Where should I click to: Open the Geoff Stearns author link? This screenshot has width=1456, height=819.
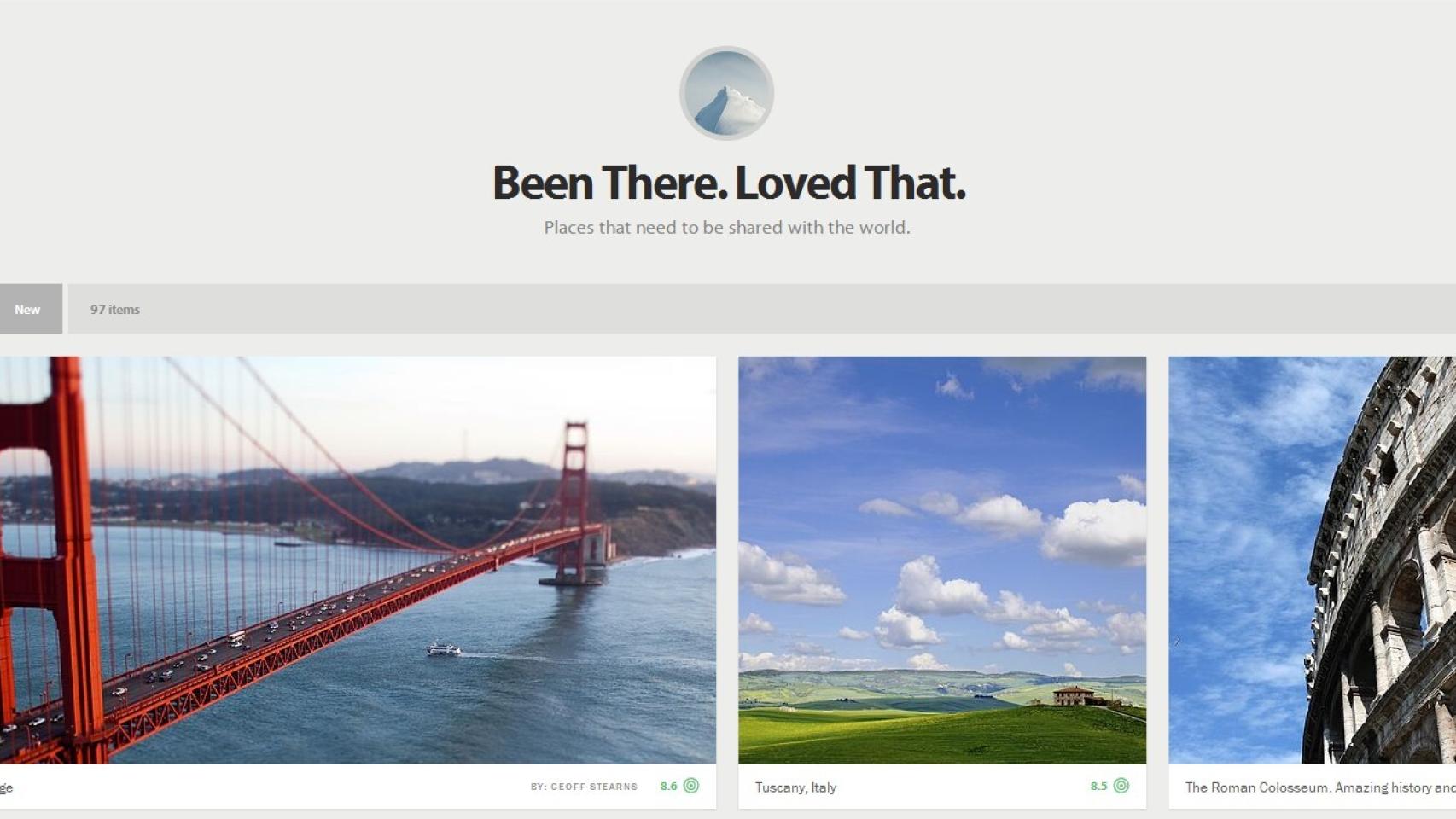coord(584,787)
